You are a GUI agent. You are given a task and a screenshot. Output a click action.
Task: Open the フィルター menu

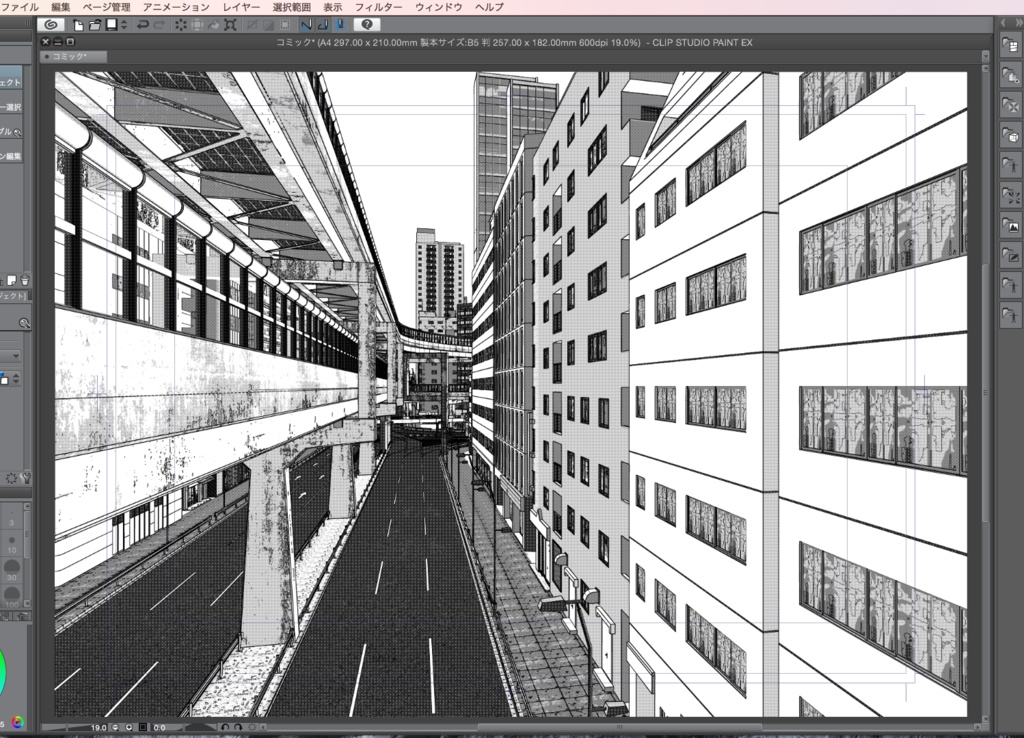click(378, 6)
